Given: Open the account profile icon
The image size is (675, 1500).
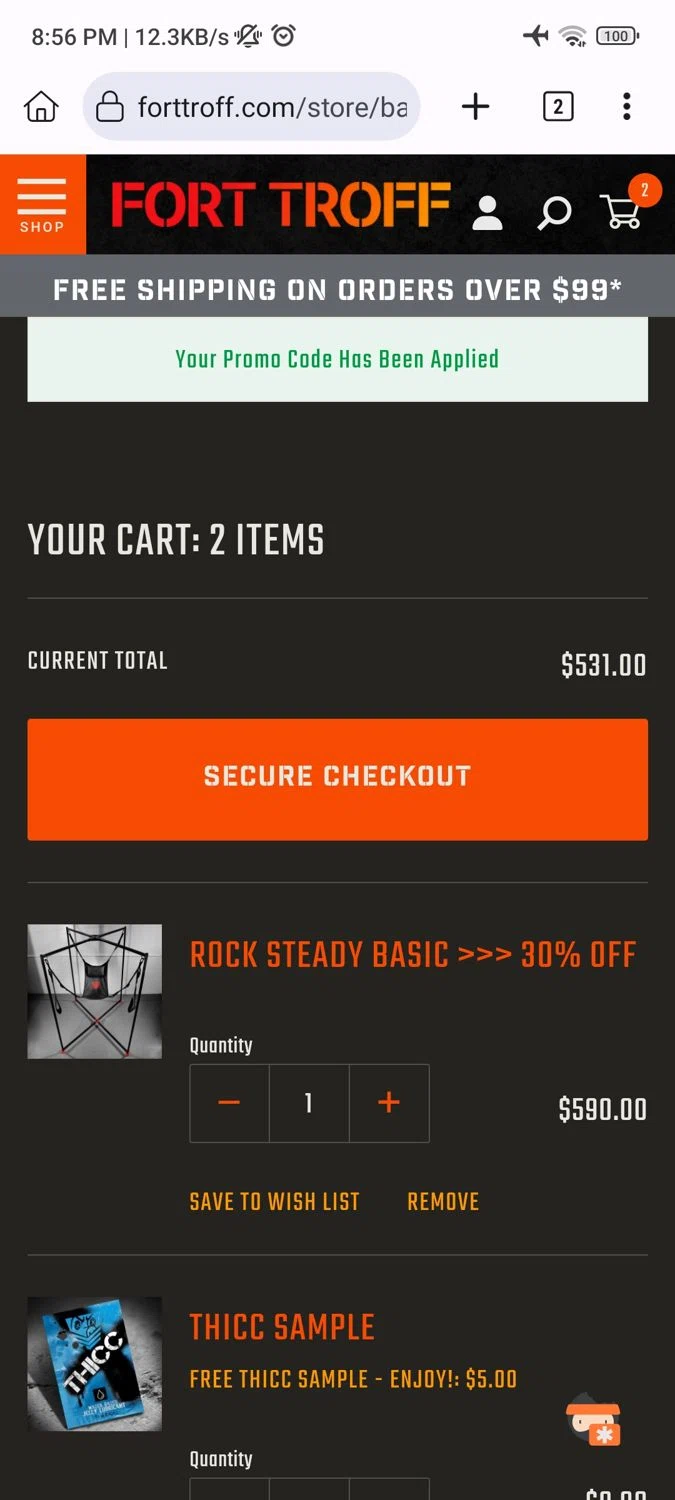Looking at the screenshot, I should [x=487, y=212].
